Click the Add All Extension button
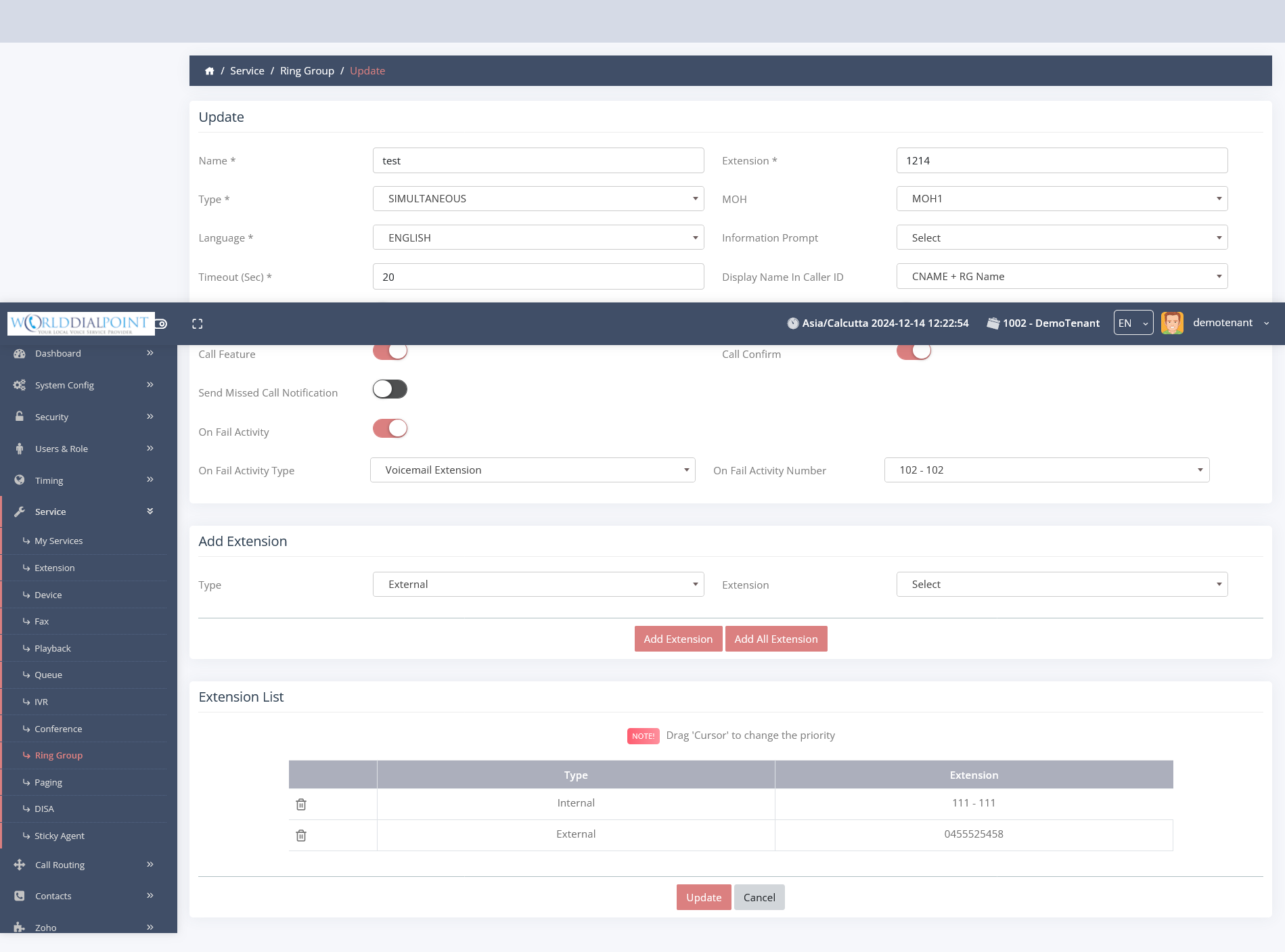 click(x=775, y=639)
